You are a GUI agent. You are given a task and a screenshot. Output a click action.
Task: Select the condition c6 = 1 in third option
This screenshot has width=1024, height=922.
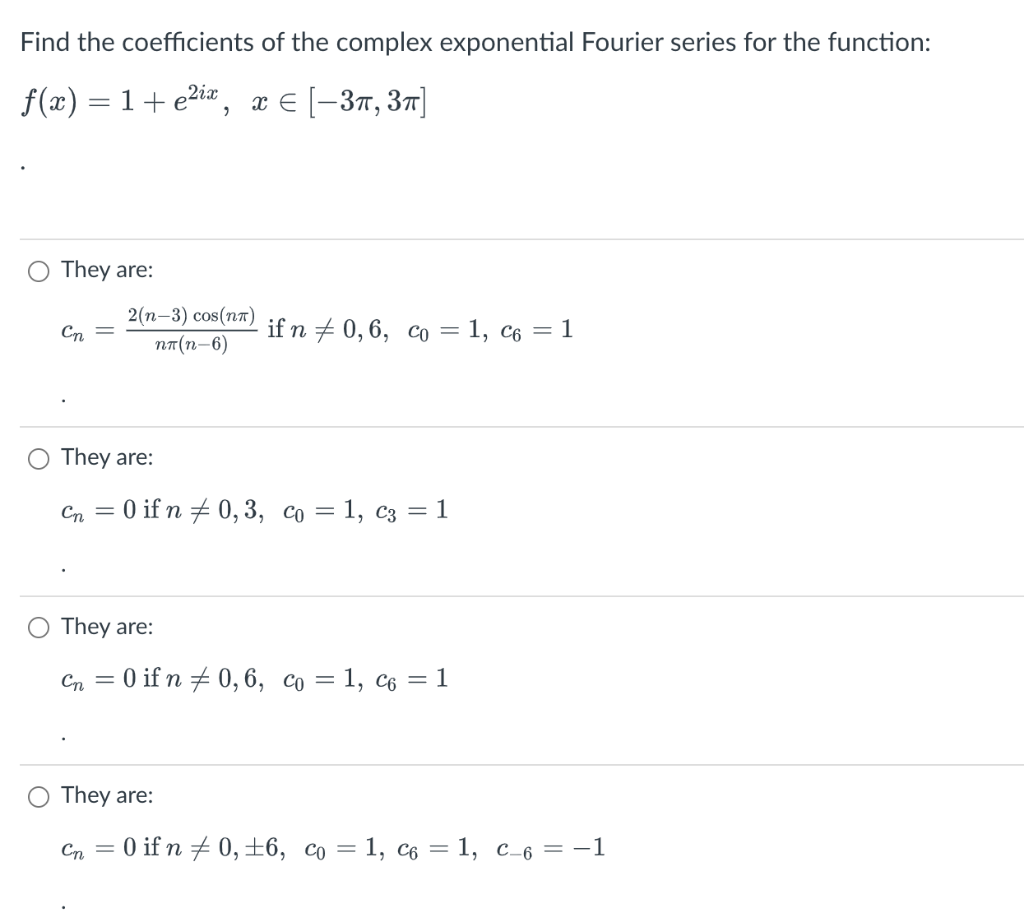coord(422,679)
